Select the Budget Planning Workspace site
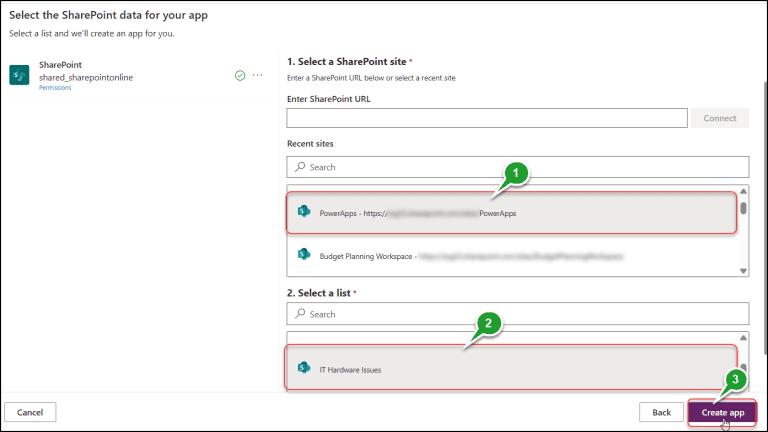This screenshot has height=432, width=768. pyautogui.click(x=512, y=256)
